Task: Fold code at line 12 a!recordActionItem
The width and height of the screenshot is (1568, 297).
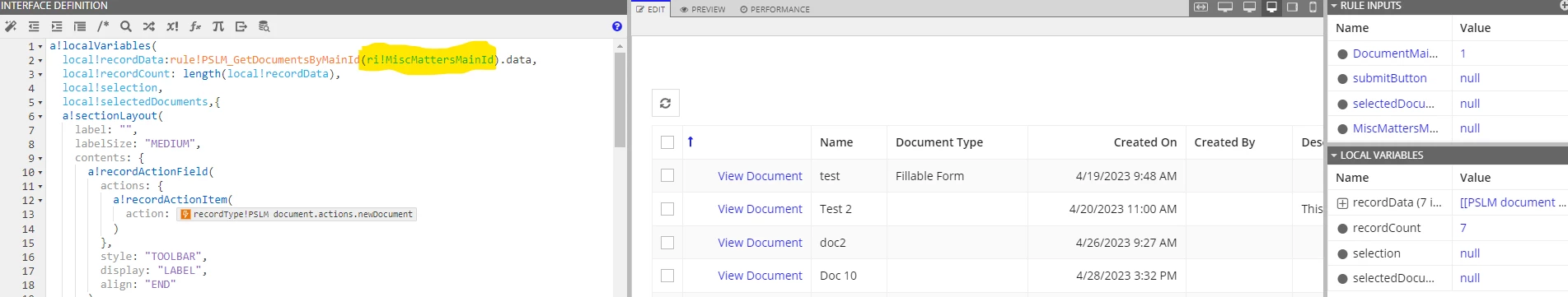Action: coord(40,201)
